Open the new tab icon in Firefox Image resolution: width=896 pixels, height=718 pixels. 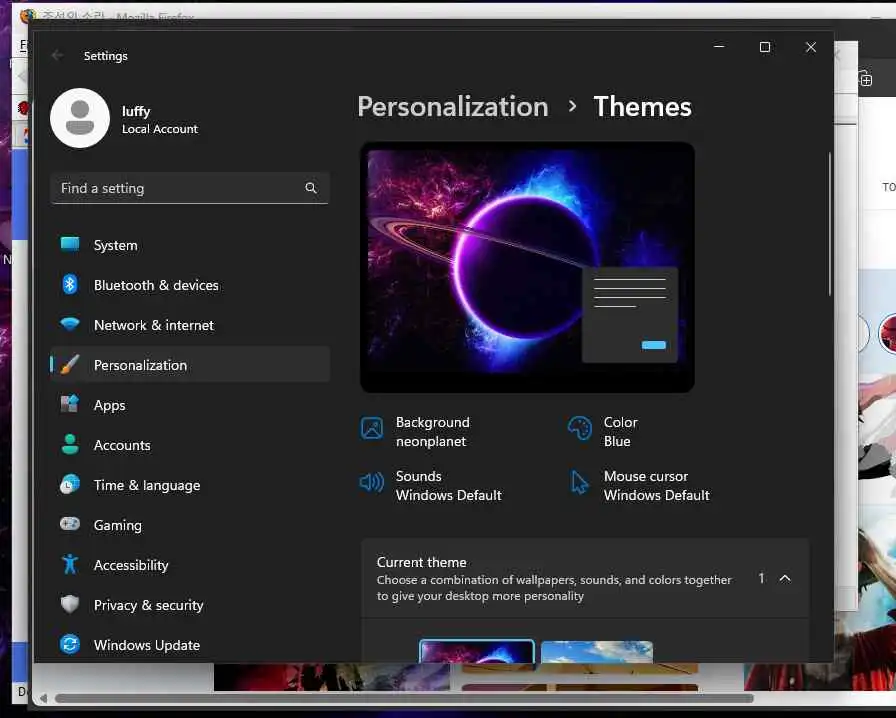click(x=865, y=78)
